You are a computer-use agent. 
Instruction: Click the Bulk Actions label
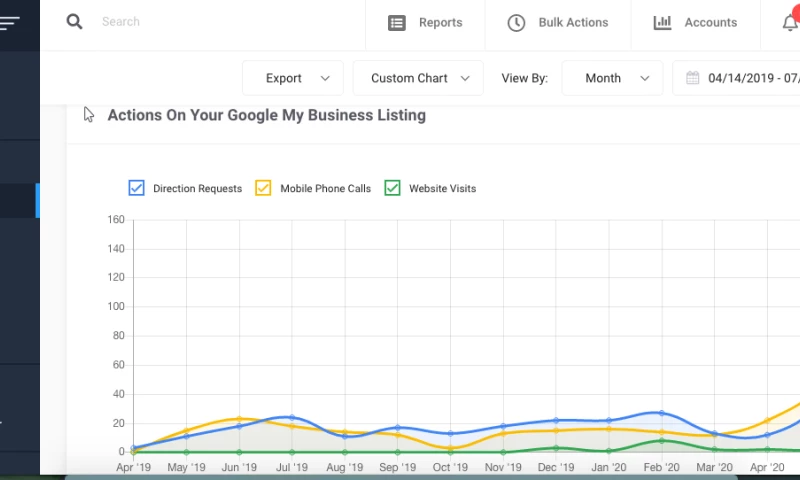[573, 23]
